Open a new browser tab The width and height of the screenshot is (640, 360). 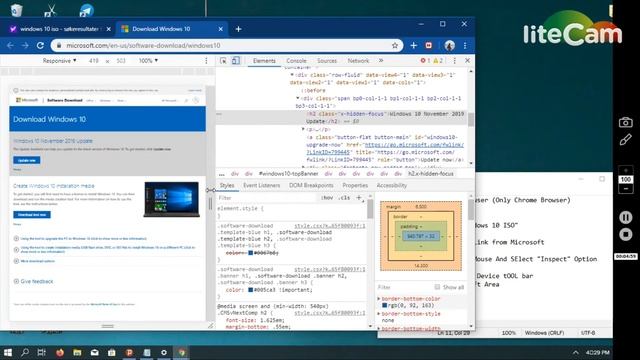pos(238,29)
